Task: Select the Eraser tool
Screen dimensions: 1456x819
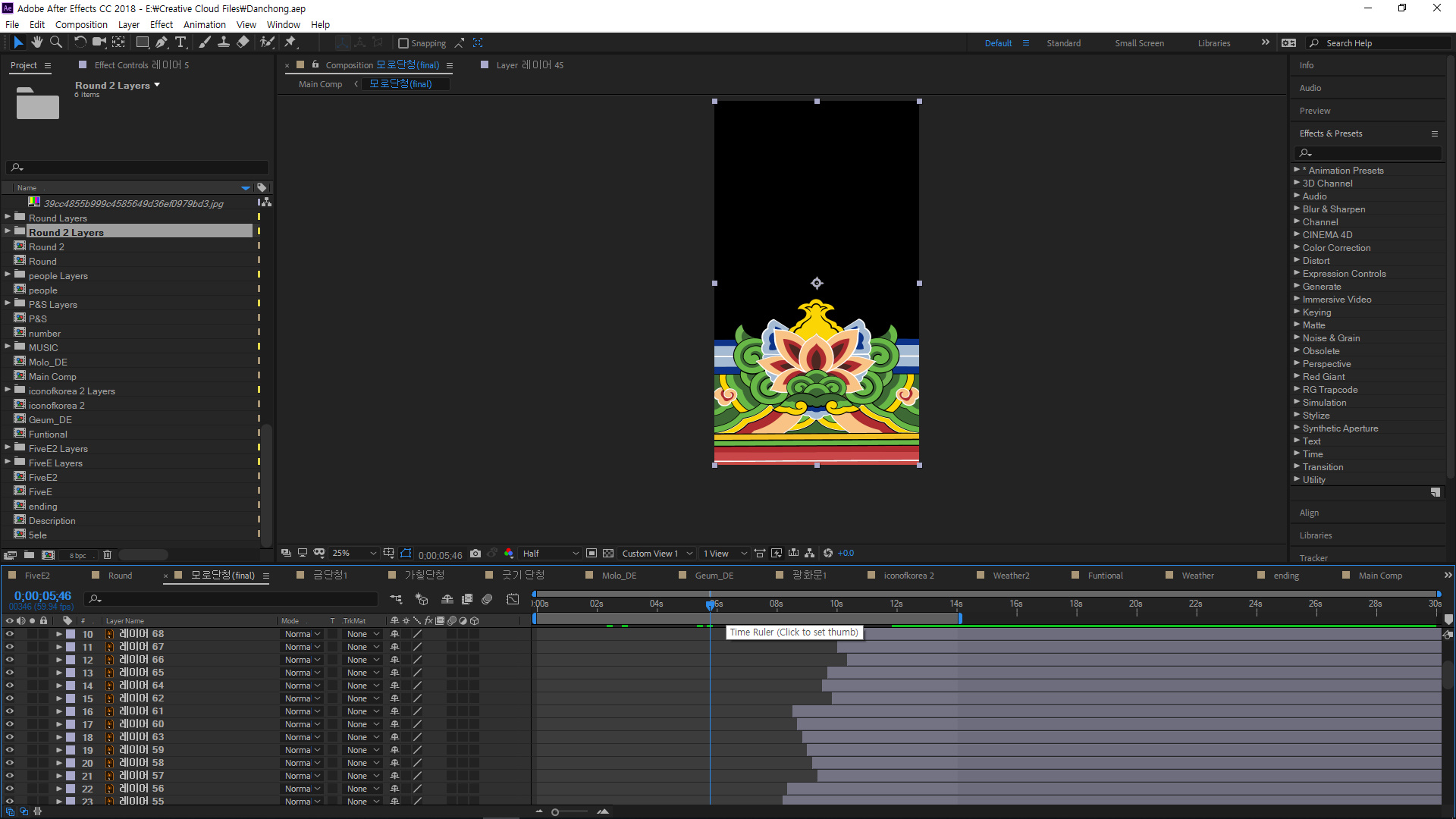Action: pyautogui.click(x=243, y=42)
